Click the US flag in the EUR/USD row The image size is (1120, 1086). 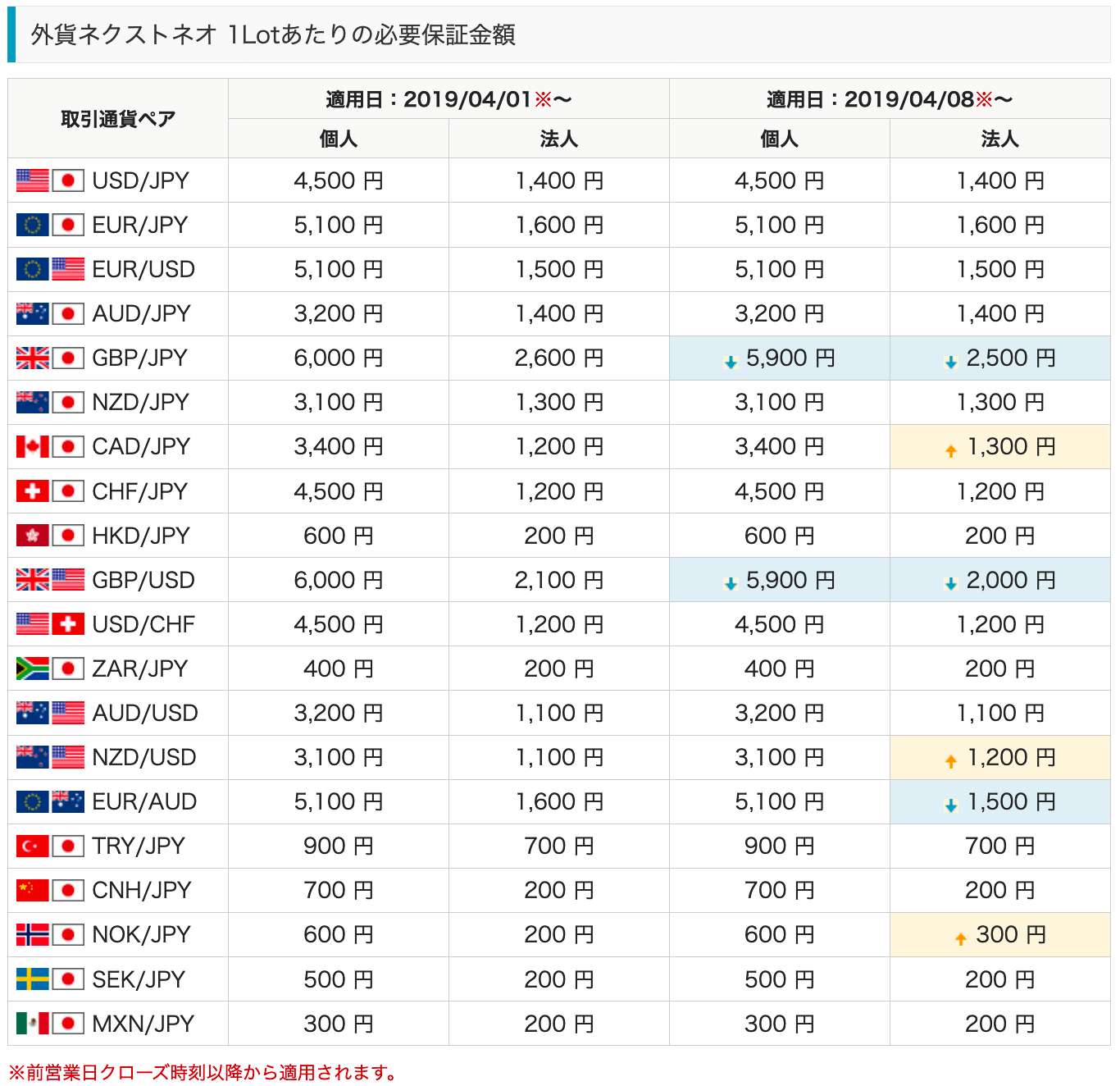point(68,269)
